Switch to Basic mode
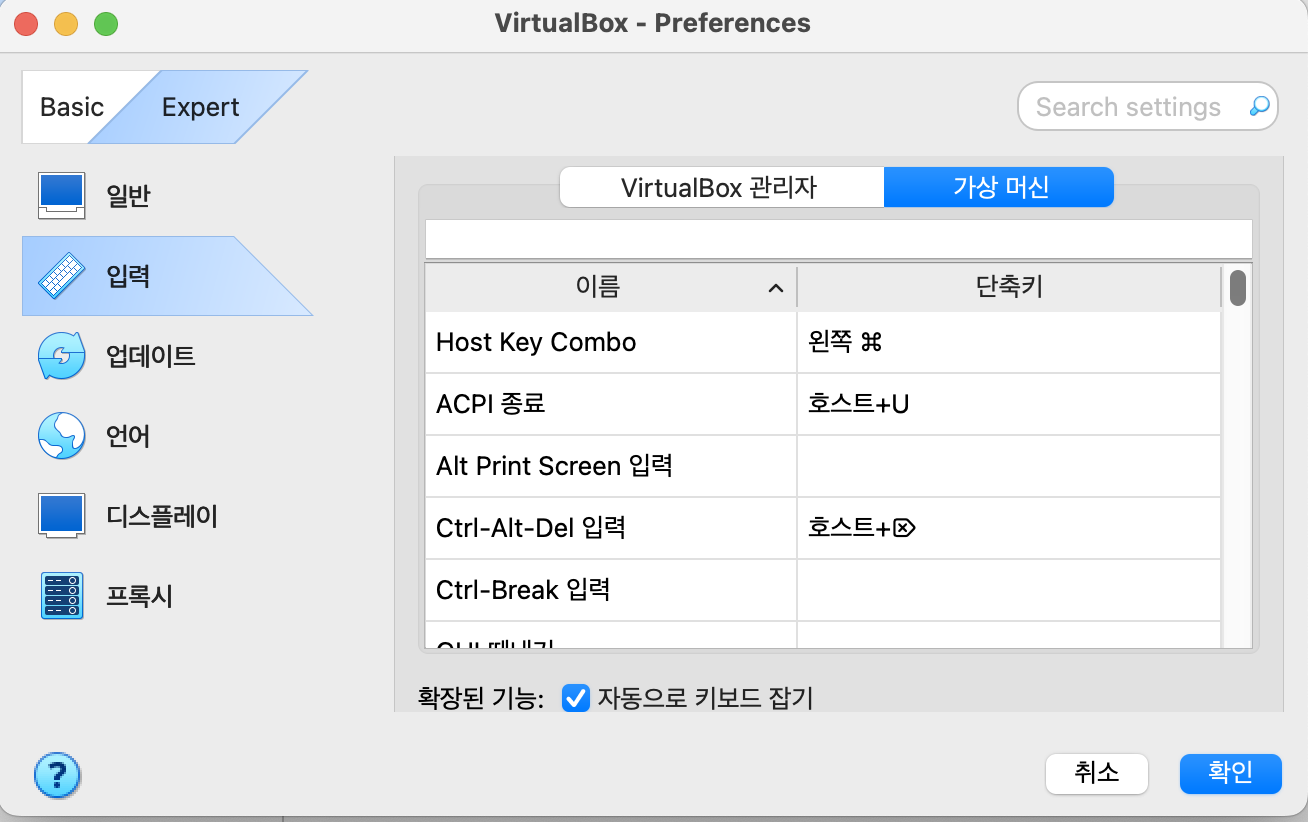 72,107
